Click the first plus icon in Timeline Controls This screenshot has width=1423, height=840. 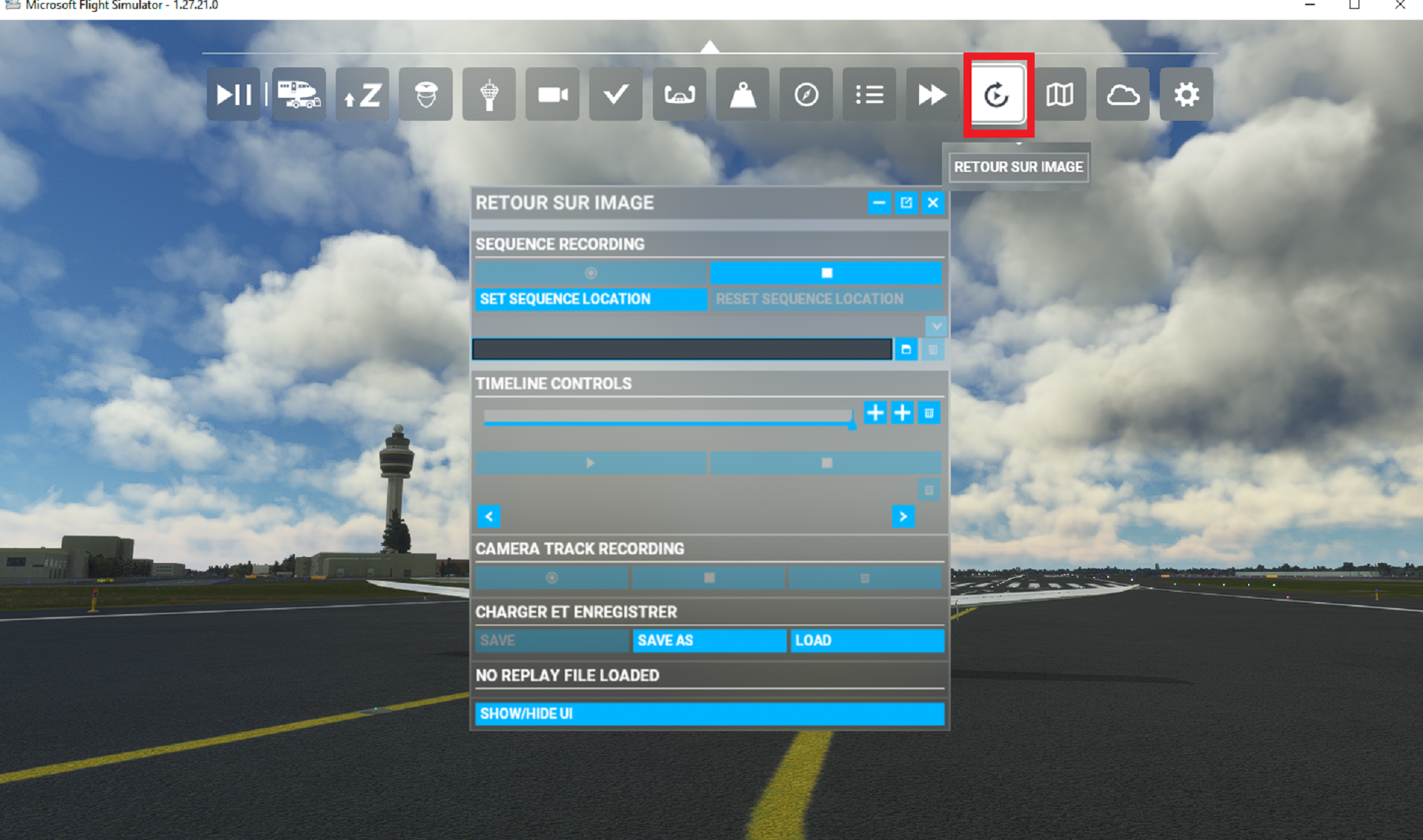click(875, 413)
